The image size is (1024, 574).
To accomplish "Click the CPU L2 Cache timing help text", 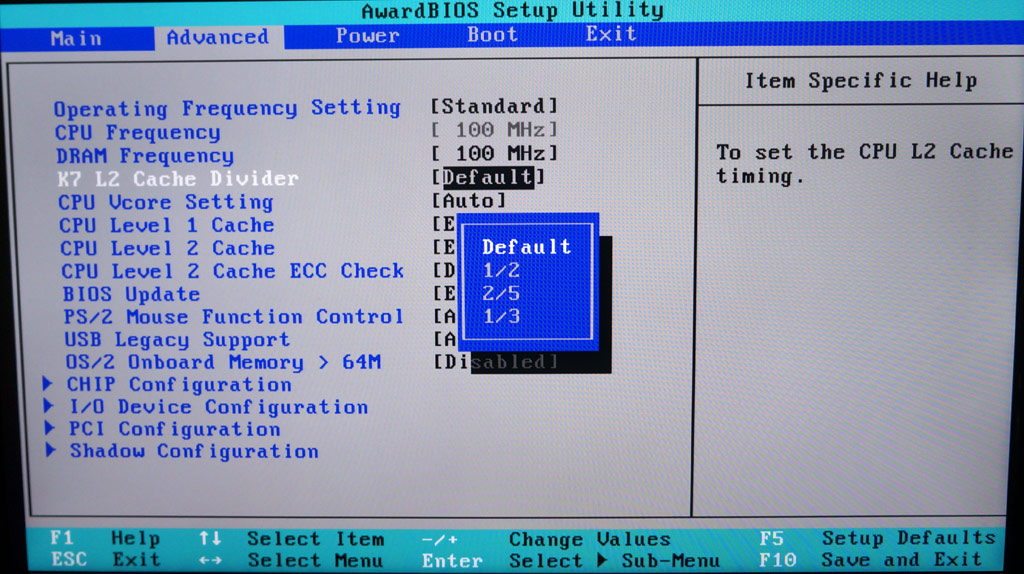I will [x=865, y=163].
